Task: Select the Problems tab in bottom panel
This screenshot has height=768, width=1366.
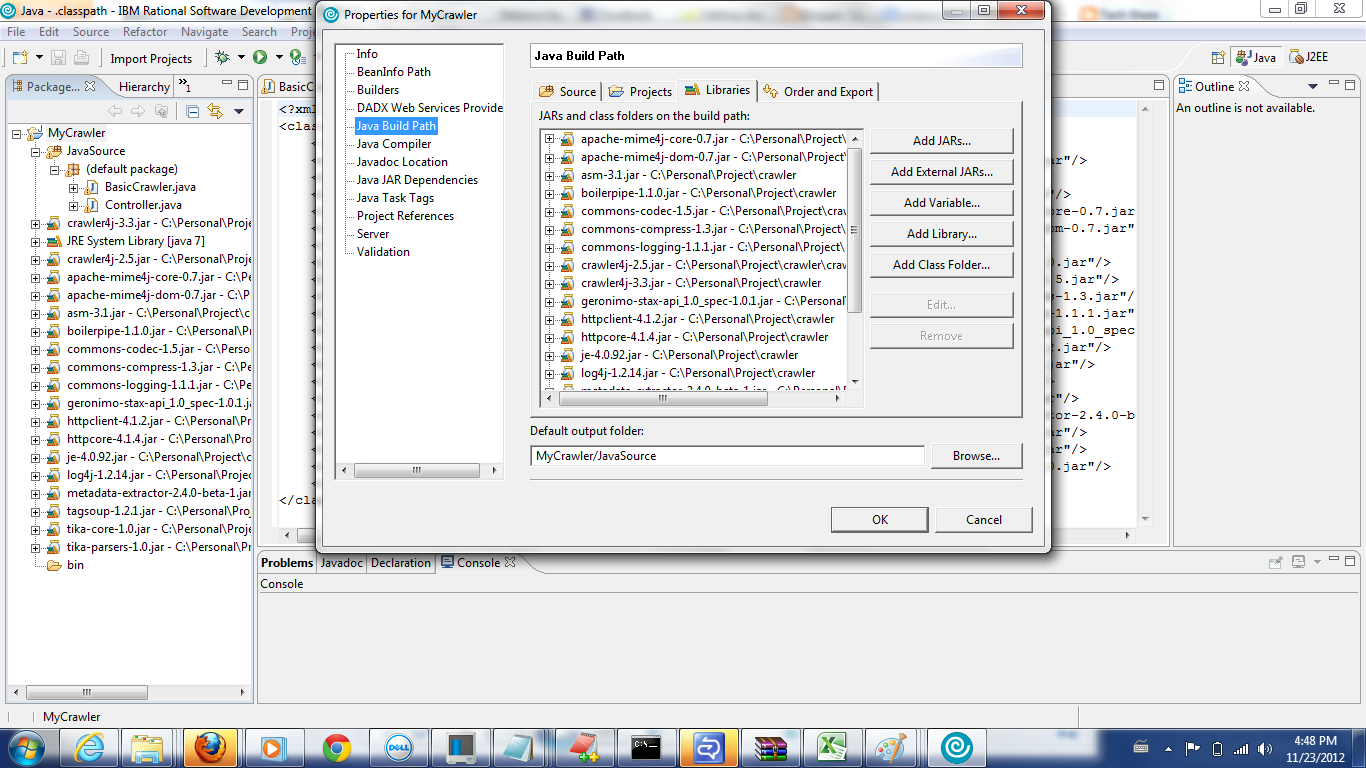Action: (x=287, y=563)
